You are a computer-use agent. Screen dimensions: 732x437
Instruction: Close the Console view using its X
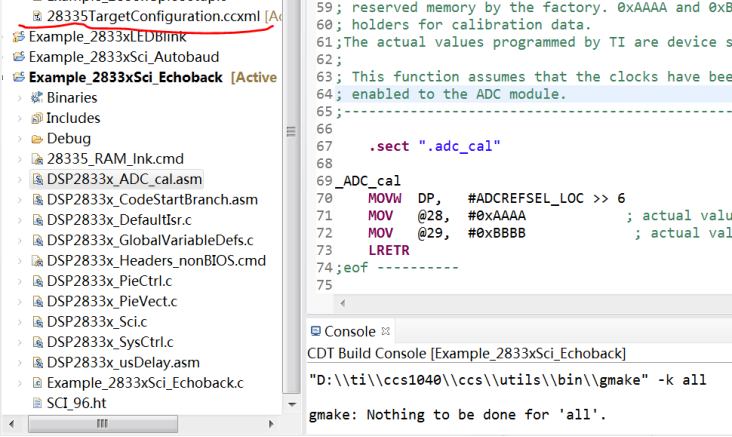pyautogui.click(x=386, y=331)
